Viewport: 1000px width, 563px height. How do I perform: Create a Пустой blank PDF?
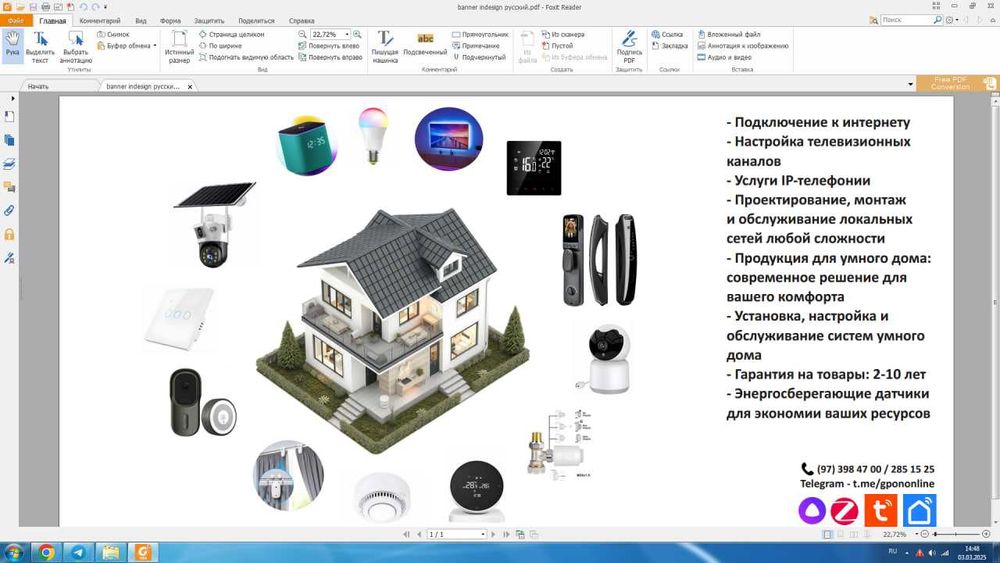tap(557, 46)
